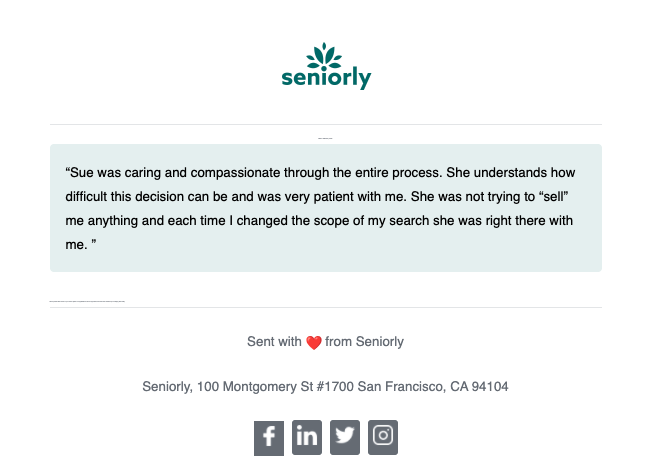Click the phrase She understands how
658x463 pixels.
click(510, 173)
